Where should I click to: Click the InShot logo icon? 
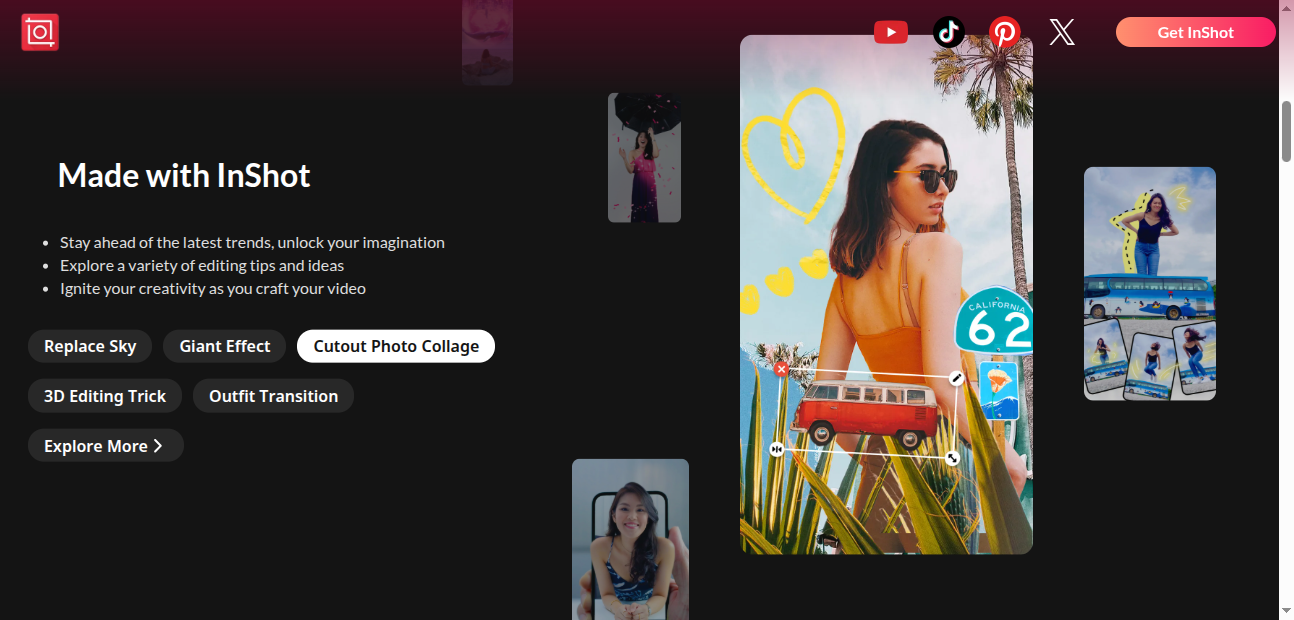click(x=40, y=33)
